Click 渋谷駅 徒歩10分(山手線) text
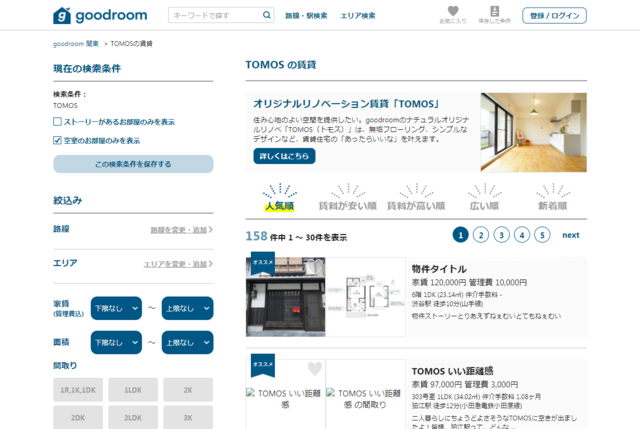Screen dimensions: 640x429 [x=447, y=304]
